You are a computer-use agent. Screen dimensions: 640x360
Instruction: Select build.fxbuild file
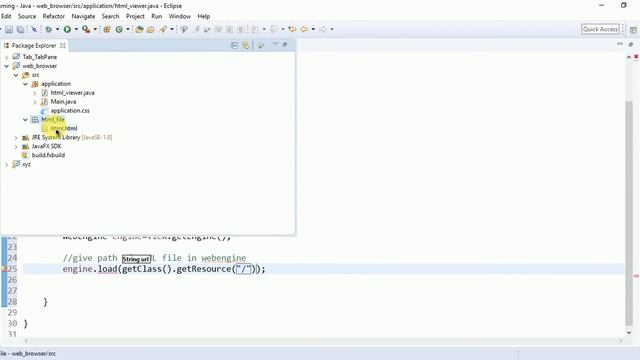coord(48,155)
